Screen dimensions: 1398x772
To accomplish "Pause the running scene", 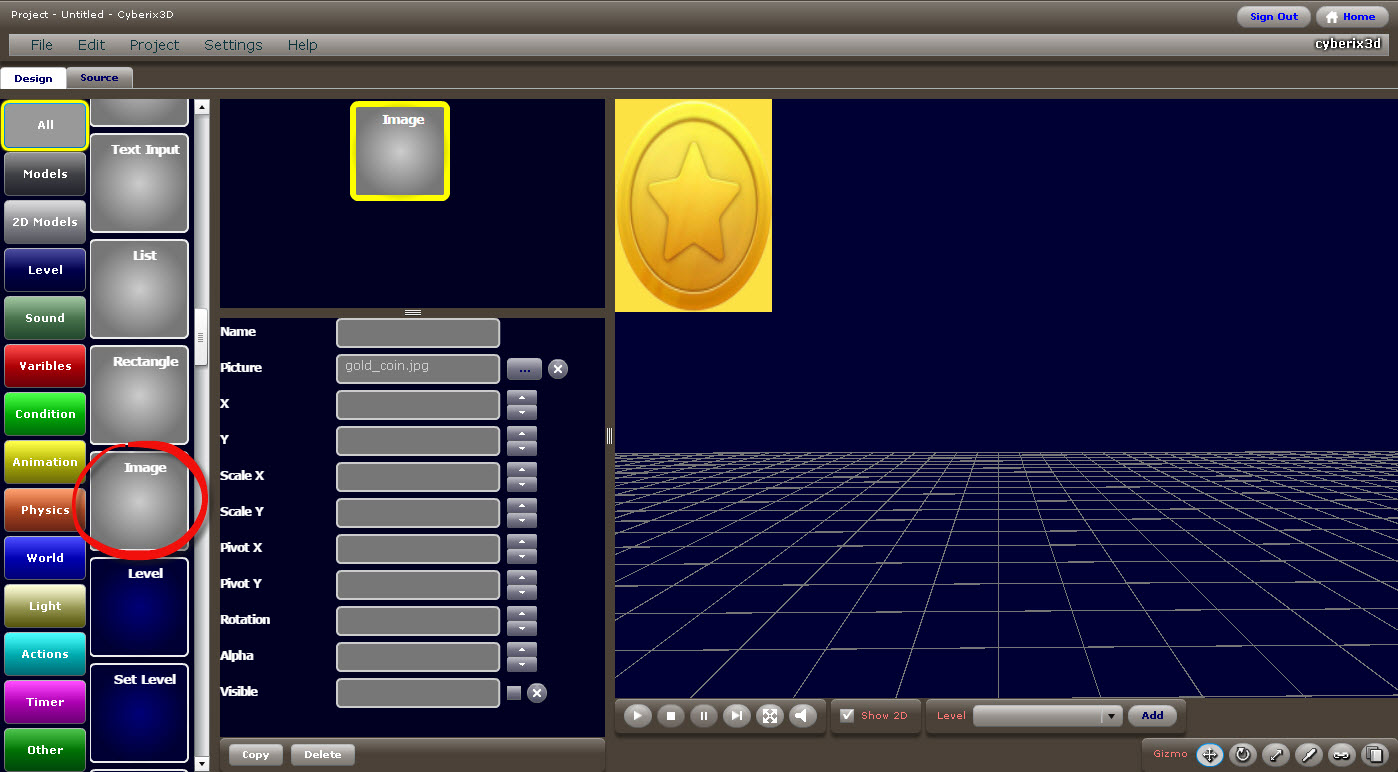I will tap(704, 715).
